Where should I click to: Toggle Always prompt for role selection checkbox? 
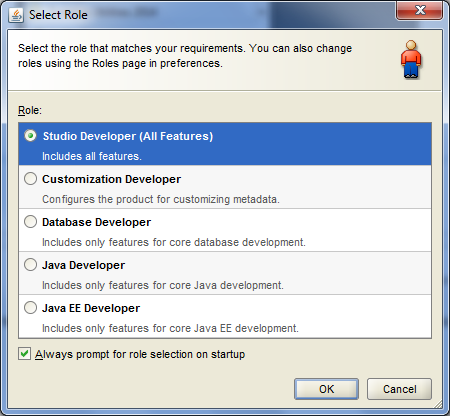(24, 354)
